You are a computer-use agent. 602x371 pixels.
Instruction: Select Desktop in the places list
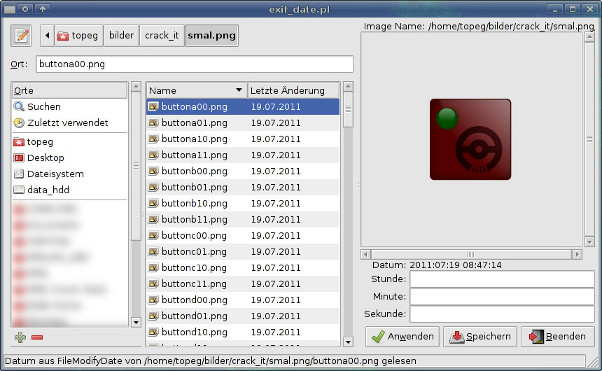69,157
